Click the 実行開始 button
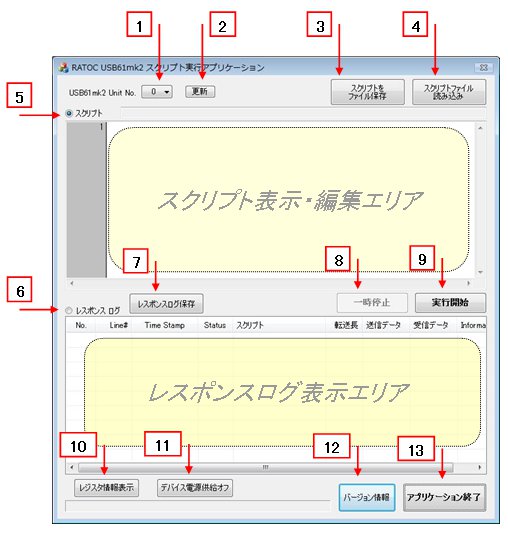Image resolution: width=508 pixels, height=536 pixels. [x=450, y=303]
